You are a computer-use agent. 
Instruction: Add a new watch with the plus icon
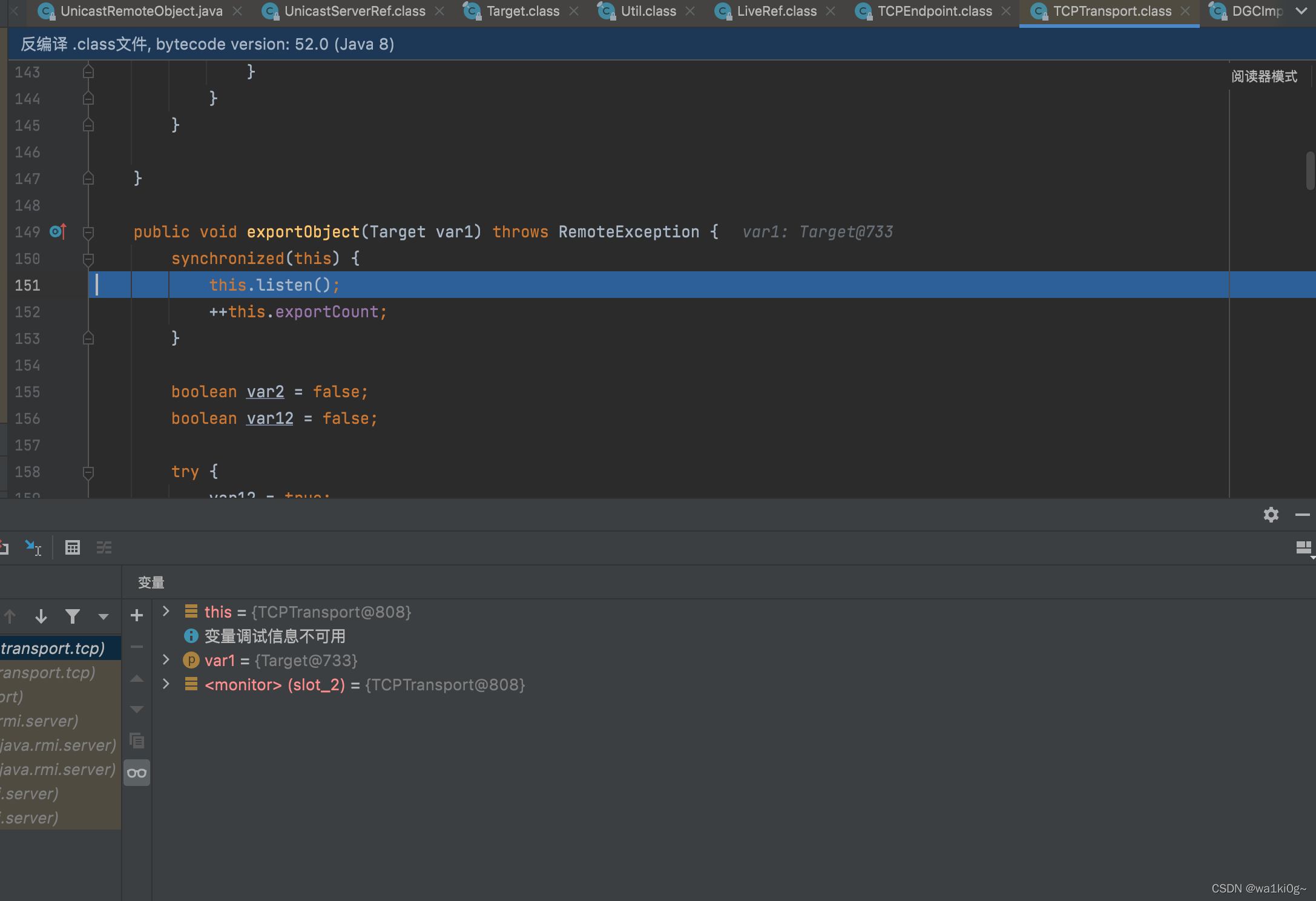click(137, 616)
